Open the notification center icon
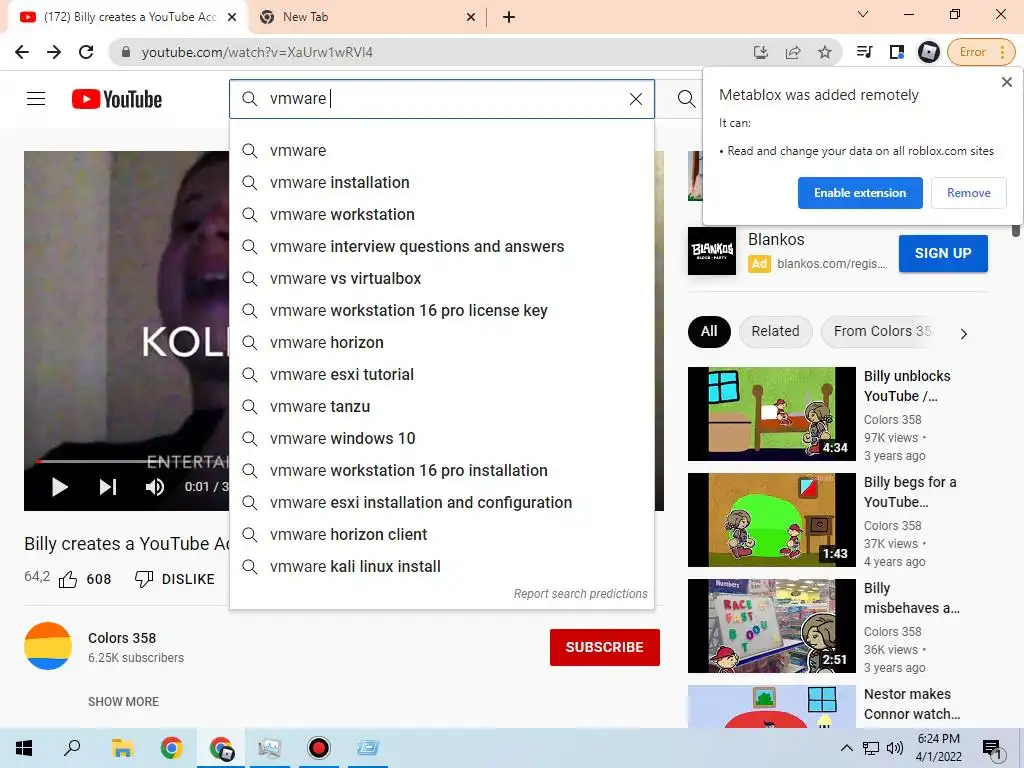Viewport: 1024px width, 768px height. click(x=992, y=749)
